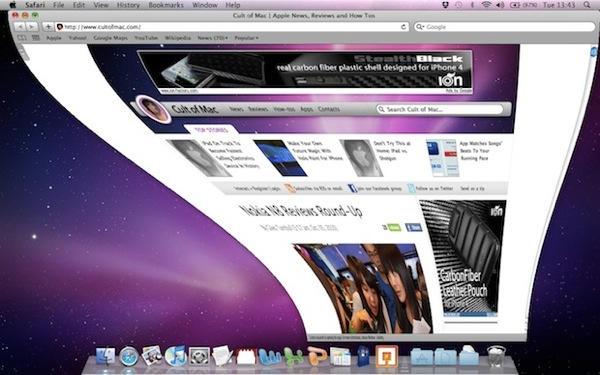
Task: Open Finder from the dock
Action: 105,357
